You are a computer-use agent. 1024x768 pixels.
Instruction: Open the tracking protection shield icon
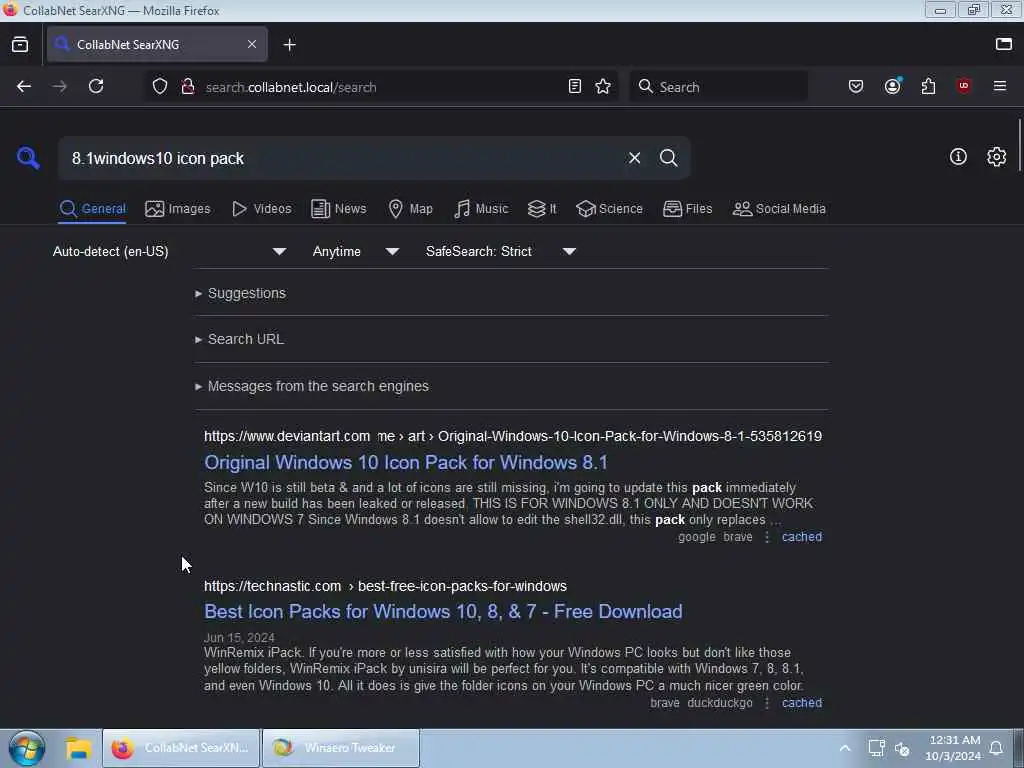[x=160, y=86]
